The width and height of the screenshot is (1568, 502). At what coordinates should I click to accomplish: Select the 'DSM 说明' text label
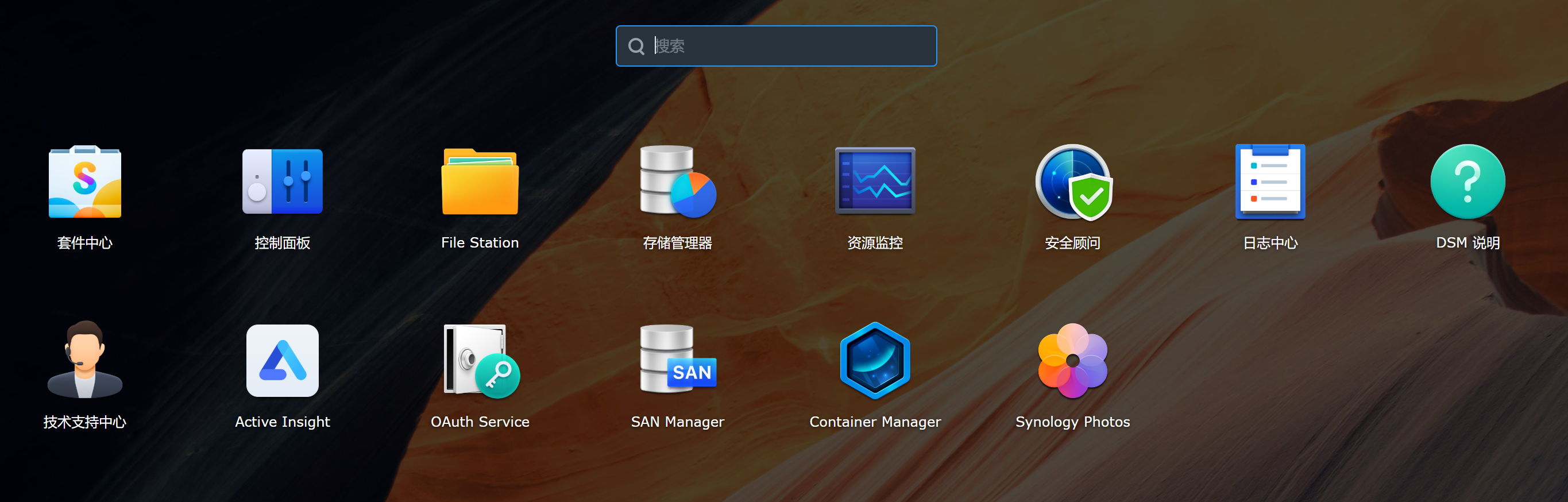1467,243
